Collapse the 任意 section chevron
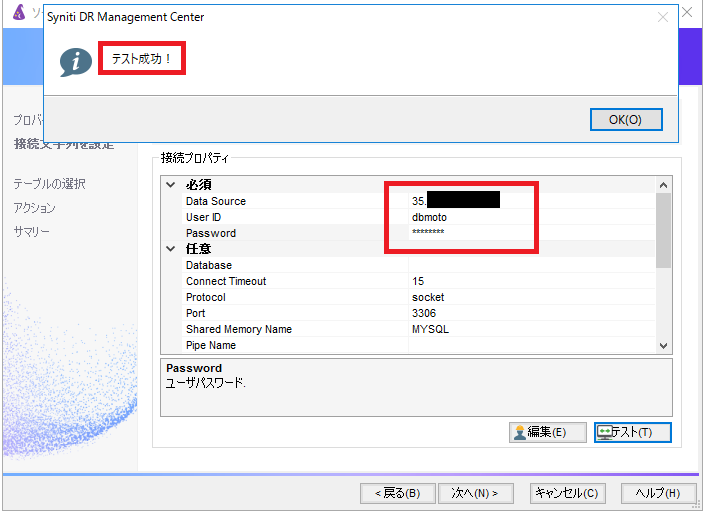This screenshot has height=519, width=706. (x=171, y=248)
